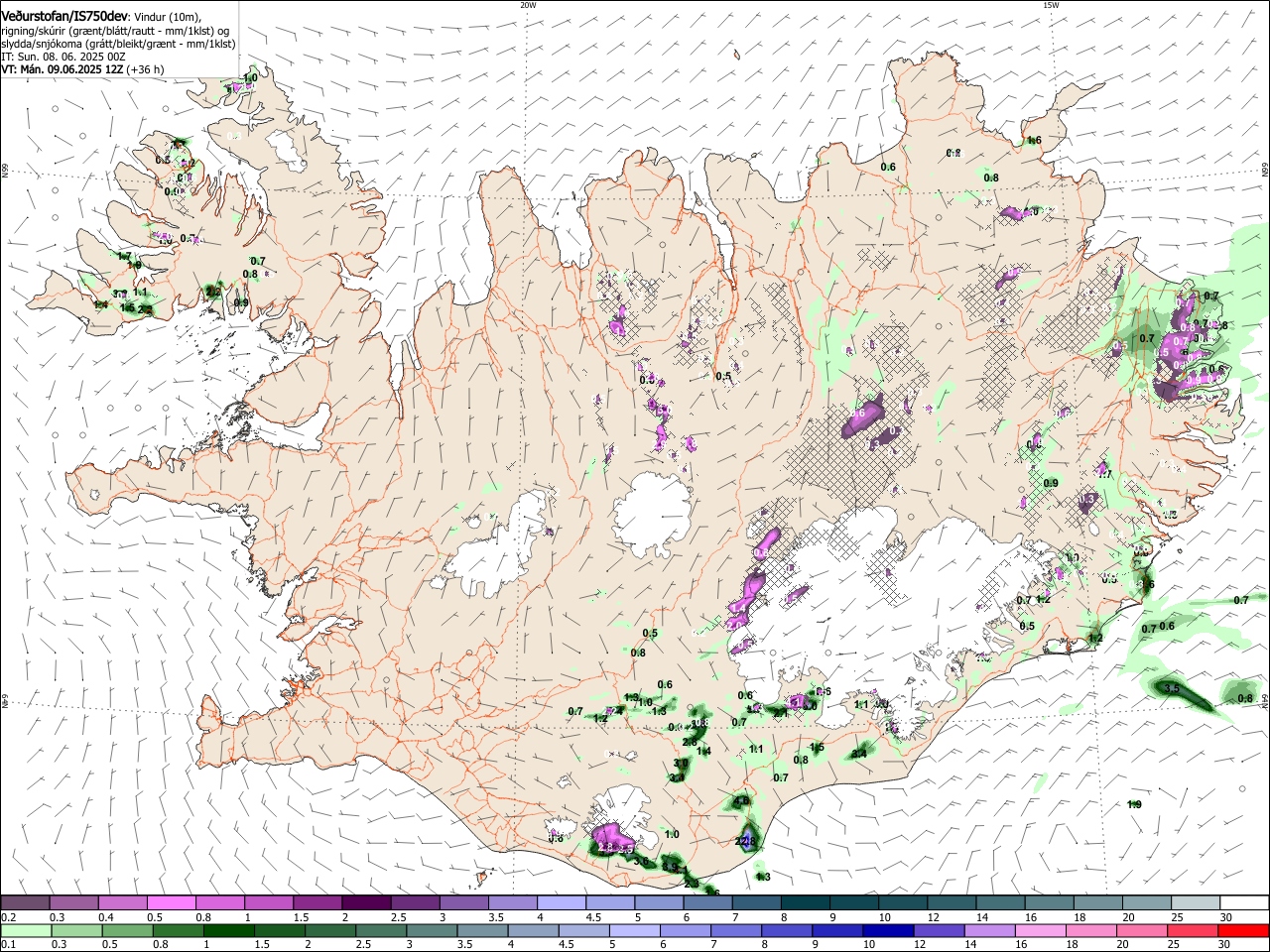Image resolution: width=1270 pixels, height=952 pixels.
Task: Pick the darkest purple swatch between 2 and 2.5, top row
Action: [366, 902]
